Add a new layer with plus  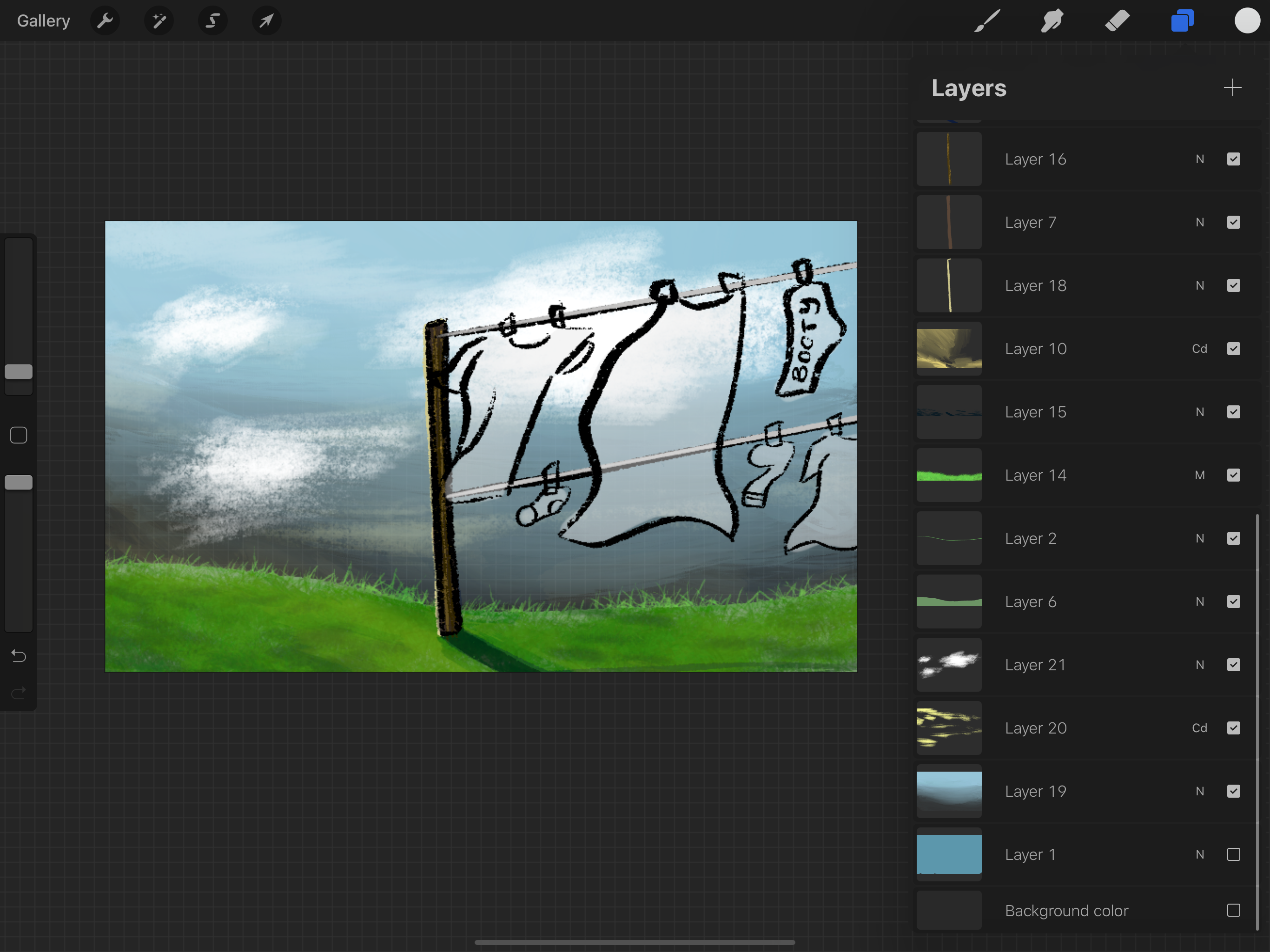tap(1232, 88)
